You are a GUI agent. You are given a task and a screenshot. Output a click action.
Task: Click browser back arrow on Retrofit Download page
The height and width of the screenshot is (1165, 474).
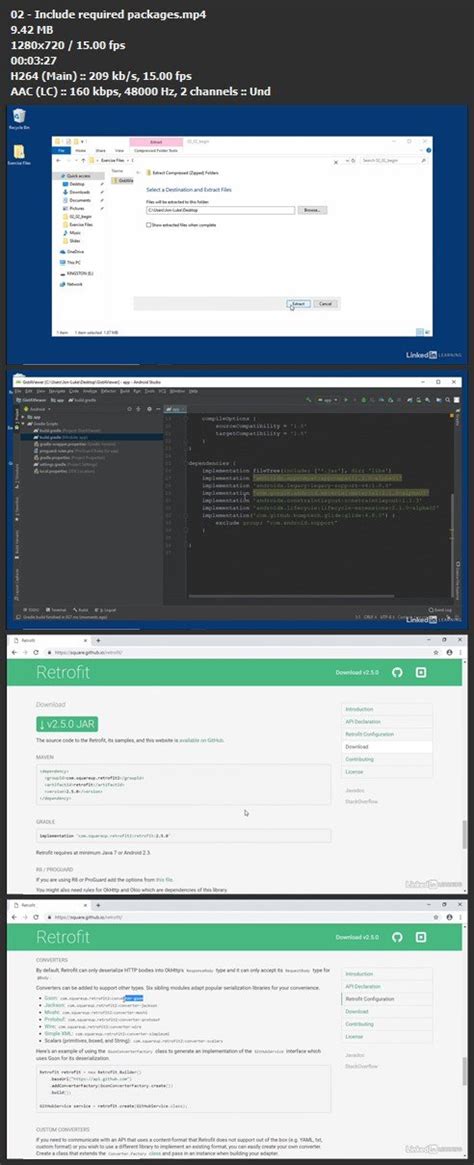pyautogui.click(x=14, y=652)
